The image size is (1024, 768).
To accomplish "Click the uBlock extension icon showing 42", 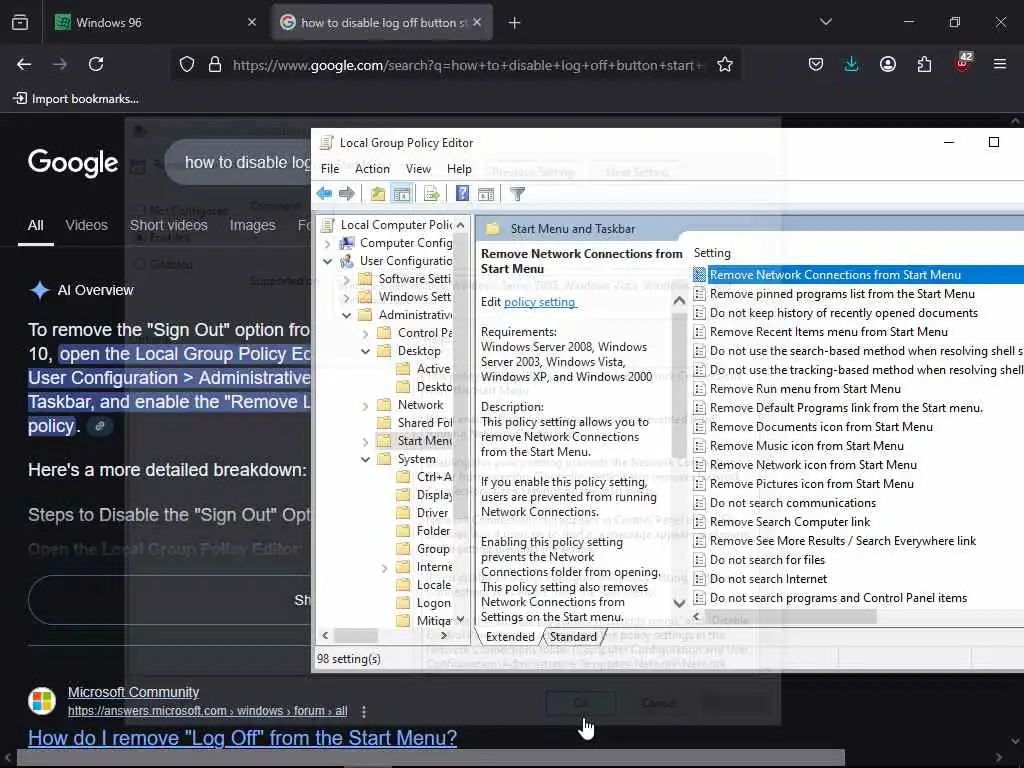I will click(963, 63).
